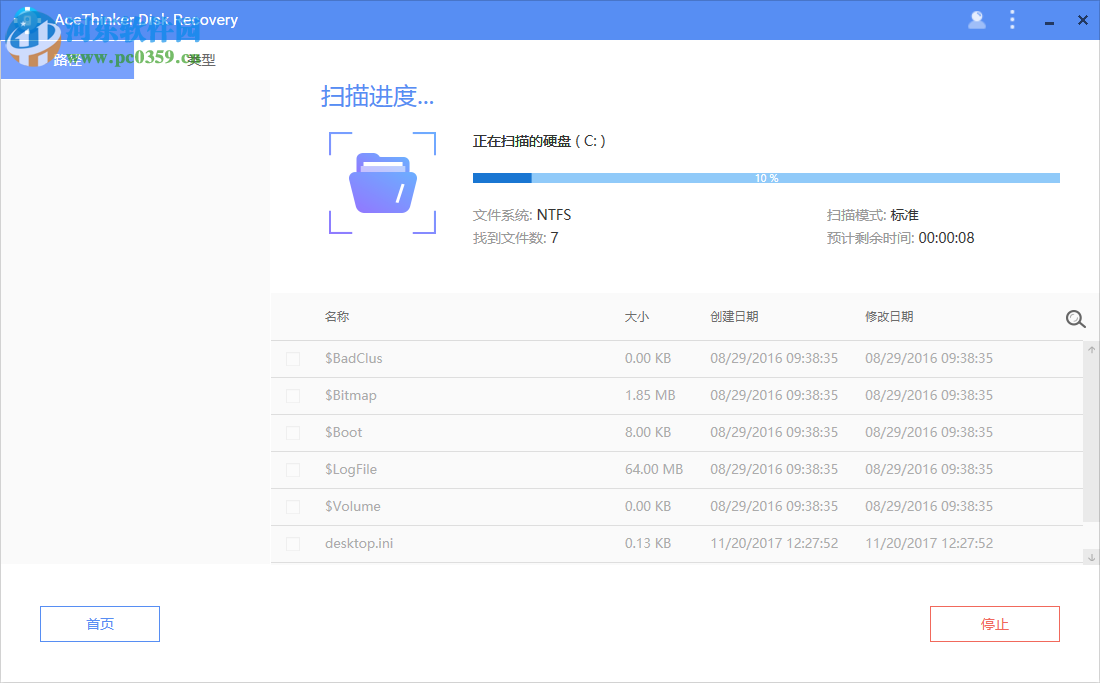Click the blue folder scanning illustration
Screen dimensions: 1100x683
point(382,182)
